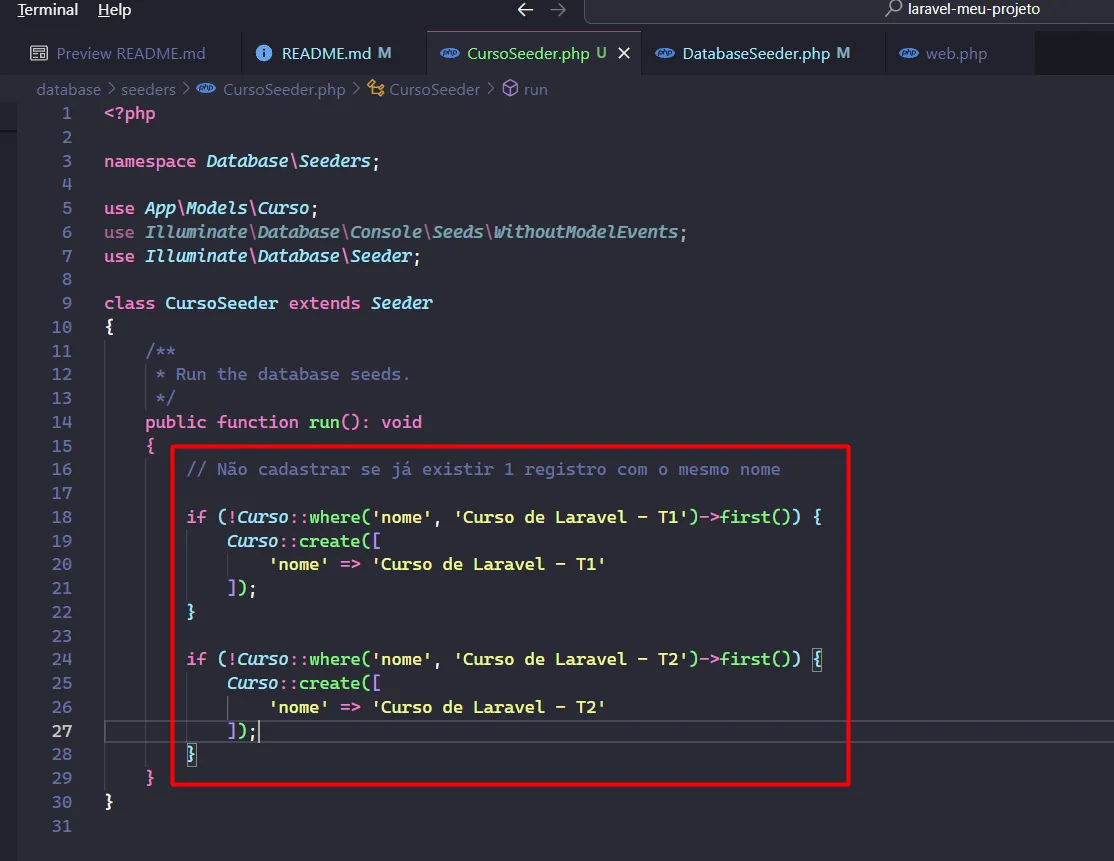Focus the laravel-meu-projeto search box
Screen dimensions: 1114x861
click(x=973, y=9)
